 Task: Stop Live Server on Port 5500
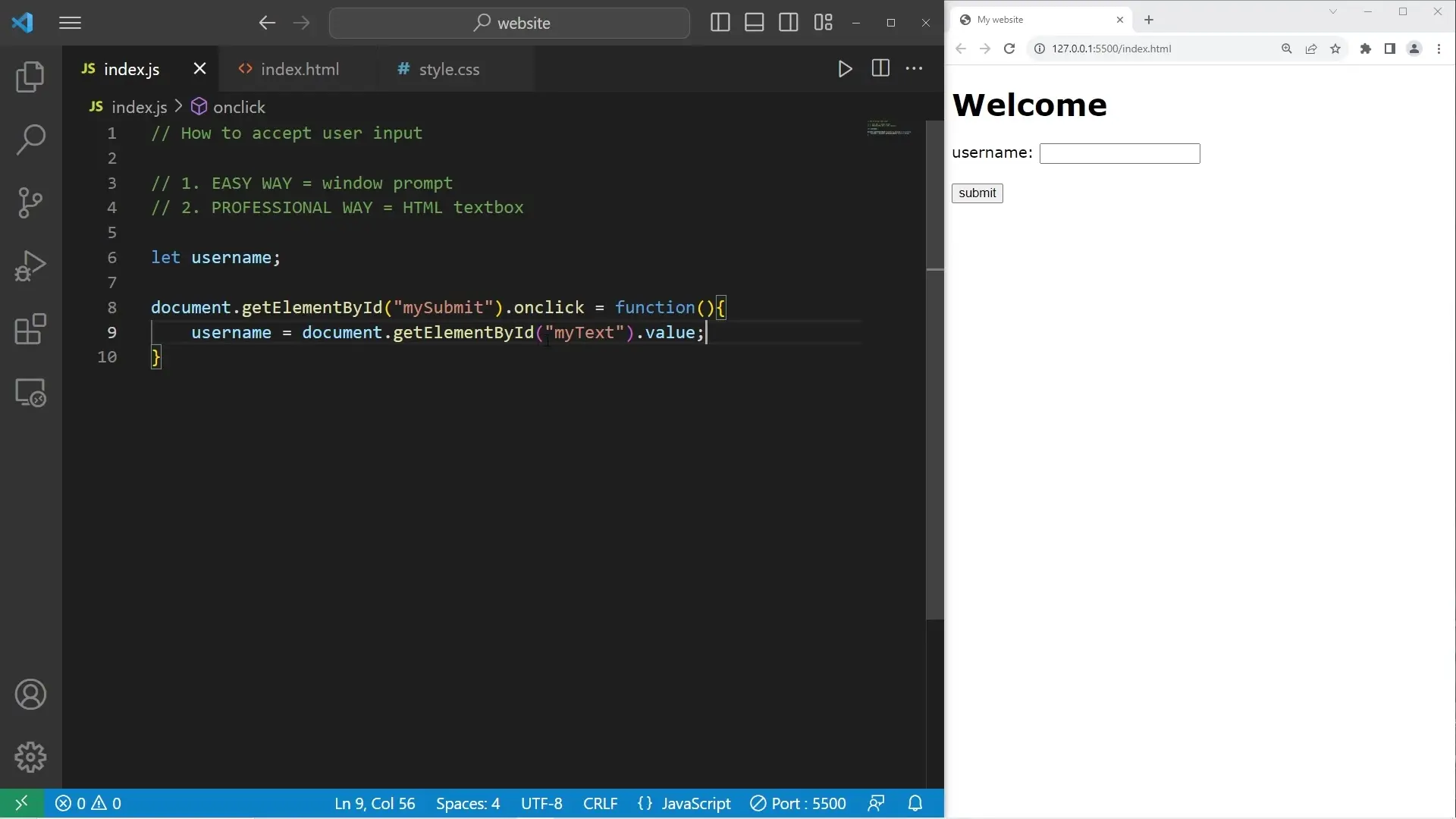(x=798, y=803)
